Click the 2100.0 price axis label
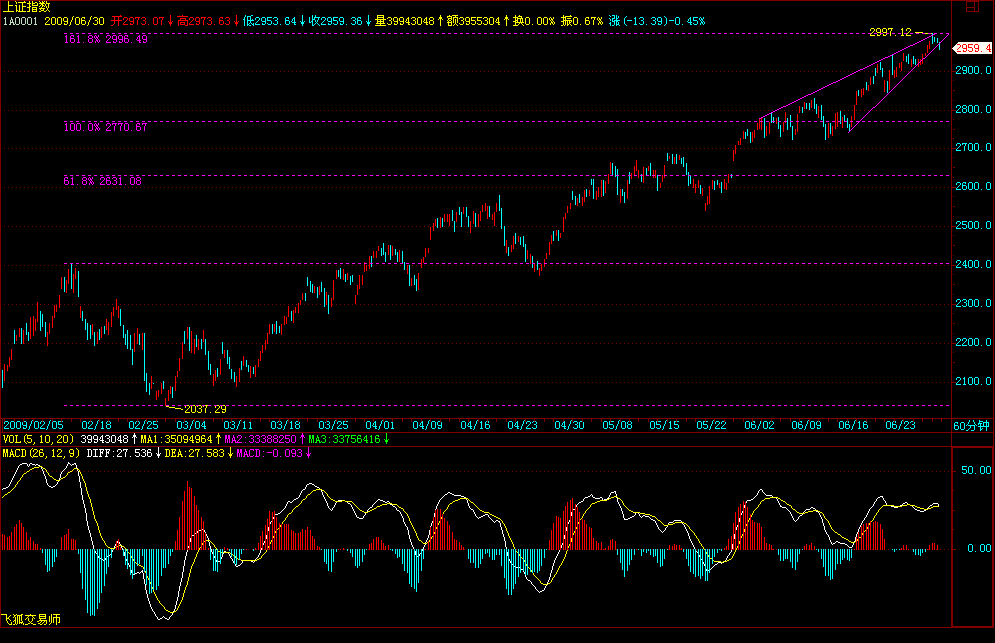 click(x=973, y=381)
